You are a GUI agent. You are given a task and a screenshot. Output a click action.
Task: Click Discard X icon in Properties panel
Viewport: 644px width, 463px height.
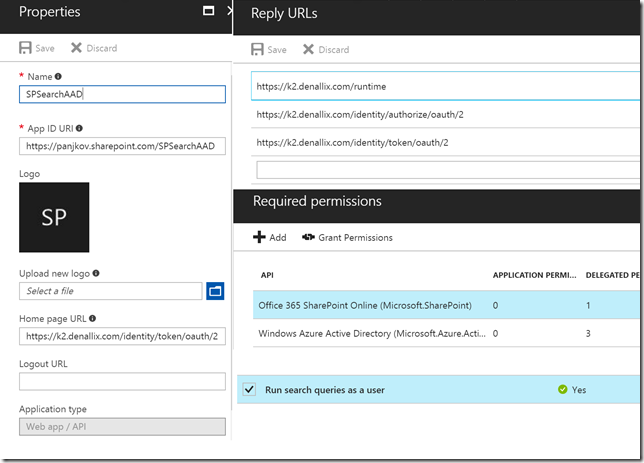(x=76, y=48)
